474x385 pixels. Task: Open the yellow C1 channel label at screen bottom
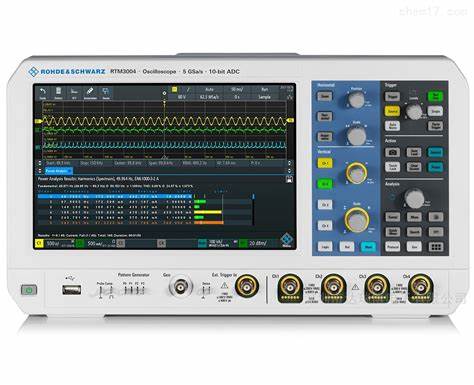[39, 244]
